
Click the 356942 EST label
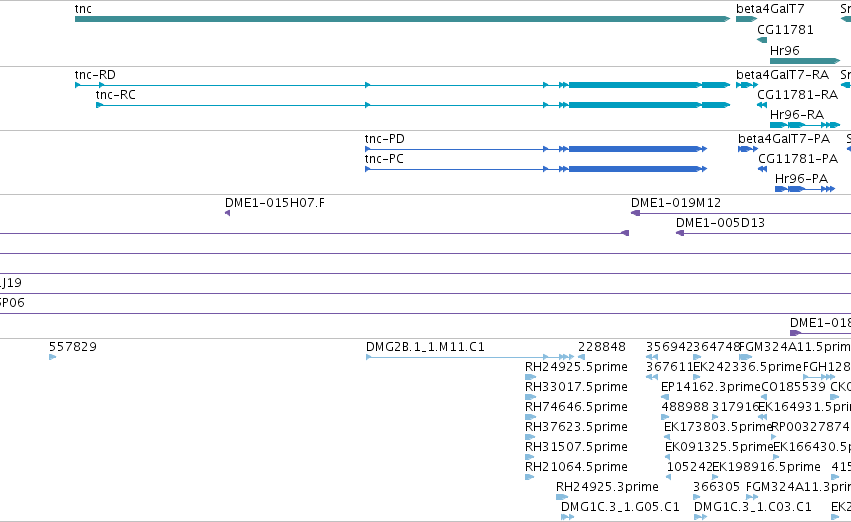669,346
